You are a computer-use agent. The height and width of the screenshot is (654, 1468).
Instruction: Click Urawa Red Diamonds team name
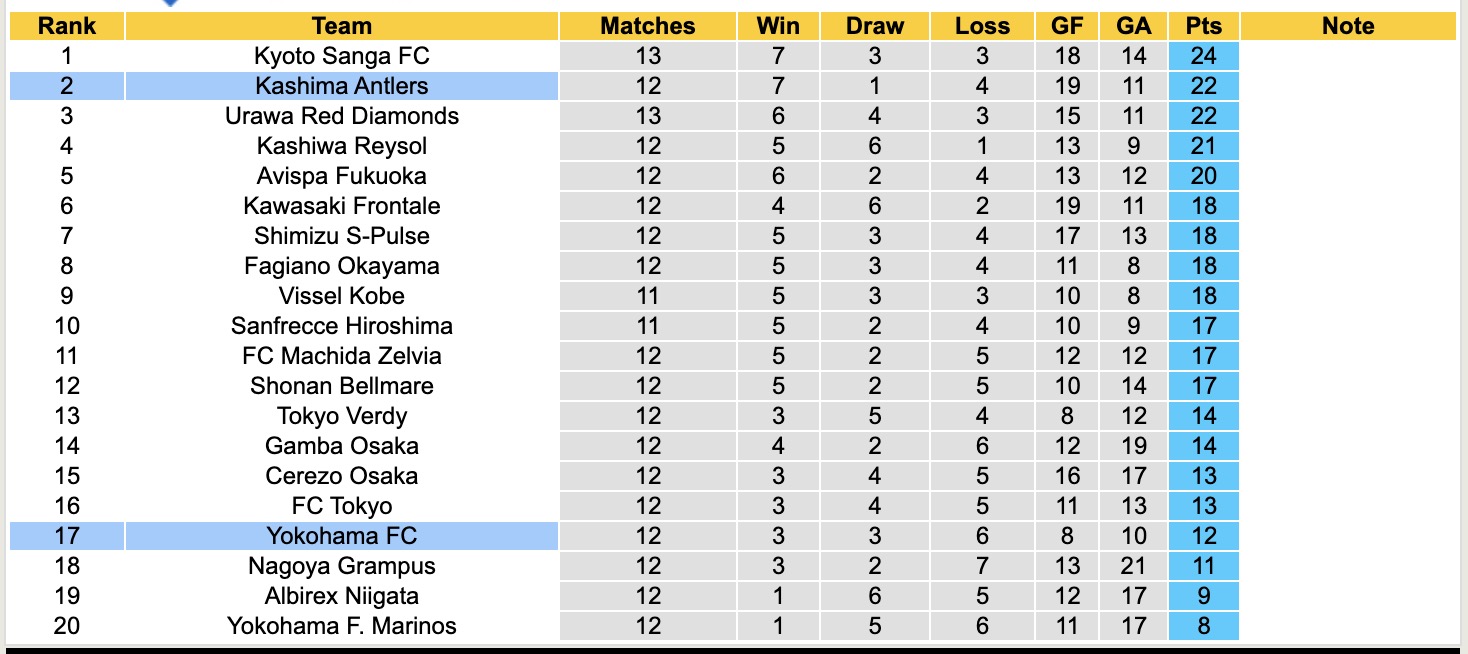tap(341, 116)
